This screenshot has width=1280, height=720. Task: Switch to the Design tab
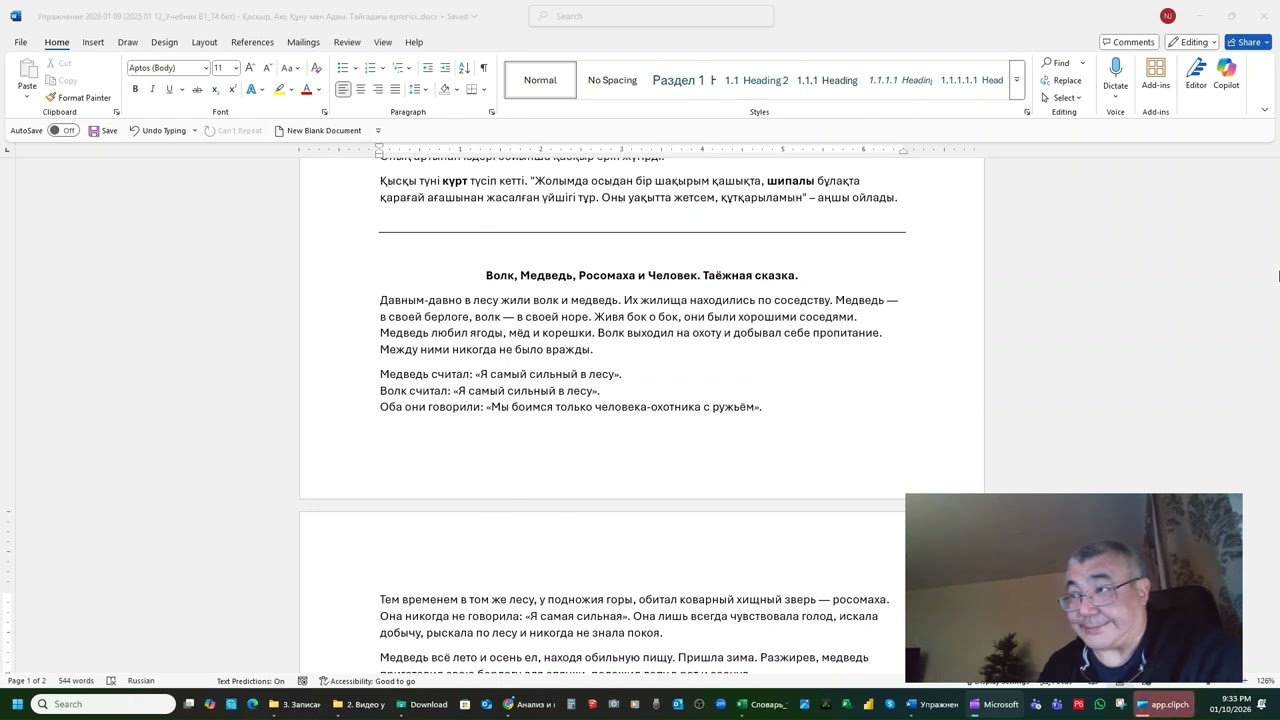[164, 42]
